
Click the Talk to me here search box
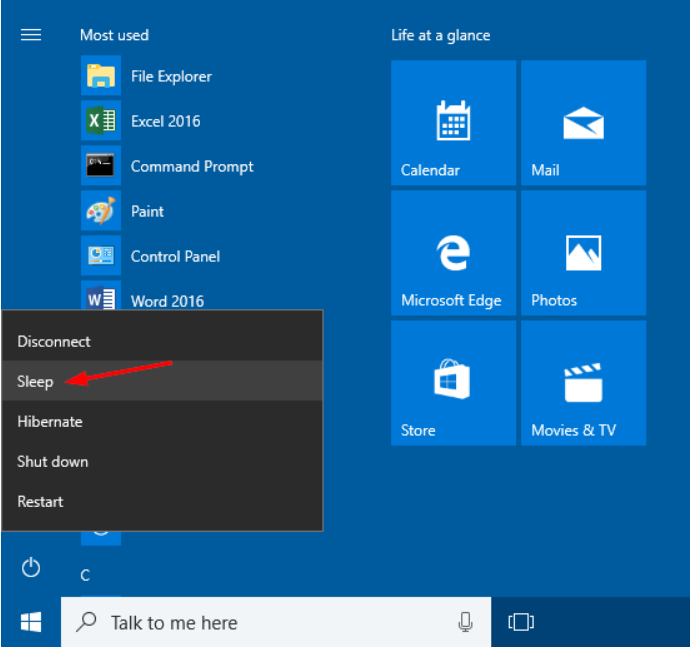pos(260,623)
